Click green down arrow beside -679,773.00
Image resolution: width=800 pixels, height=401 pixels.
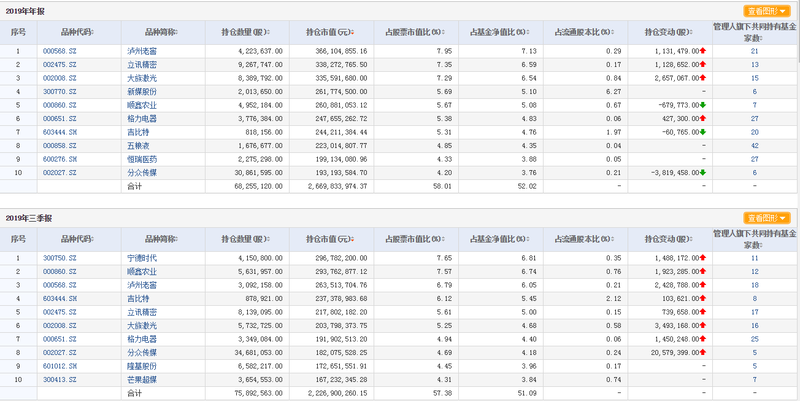pos(703,105)
